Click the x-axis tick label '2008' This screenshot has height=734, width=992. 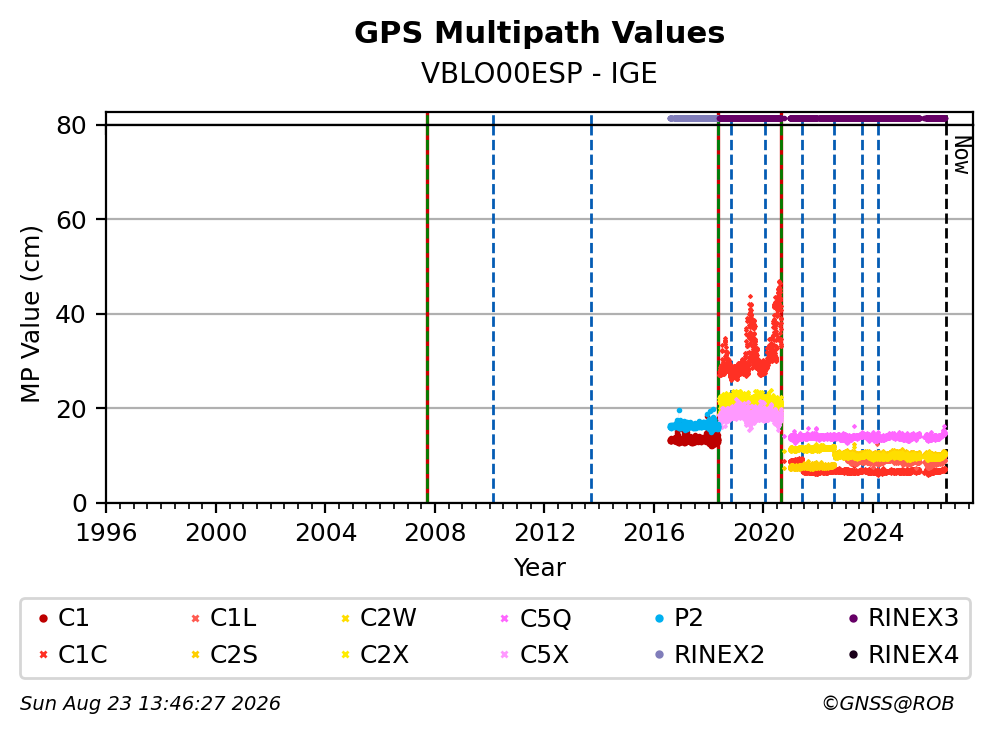[x=435, y=533]
